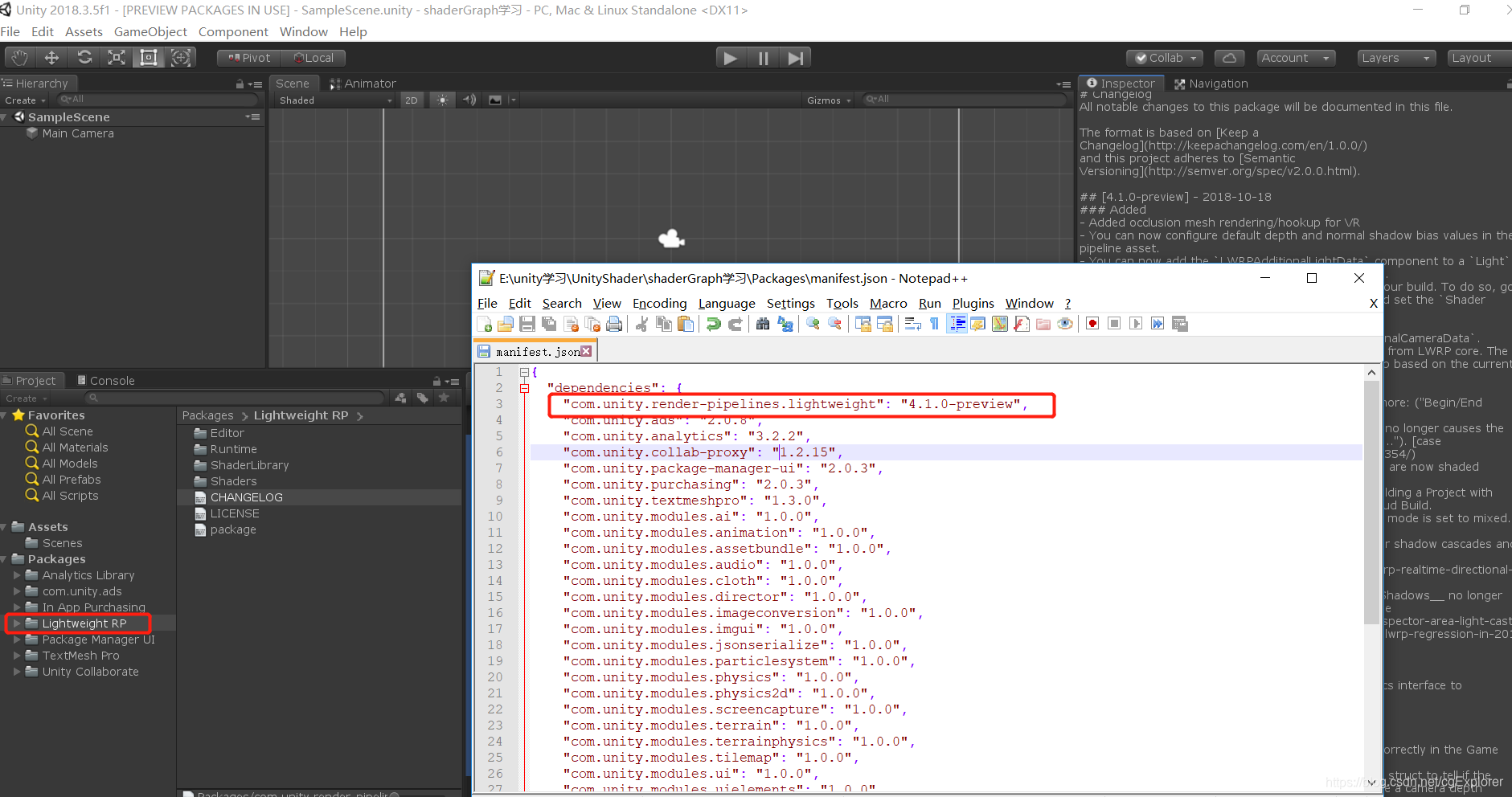Save file via Notepad++ floppy icon
The width and height of the screenshot is (1512, 797).
point(527,324)
